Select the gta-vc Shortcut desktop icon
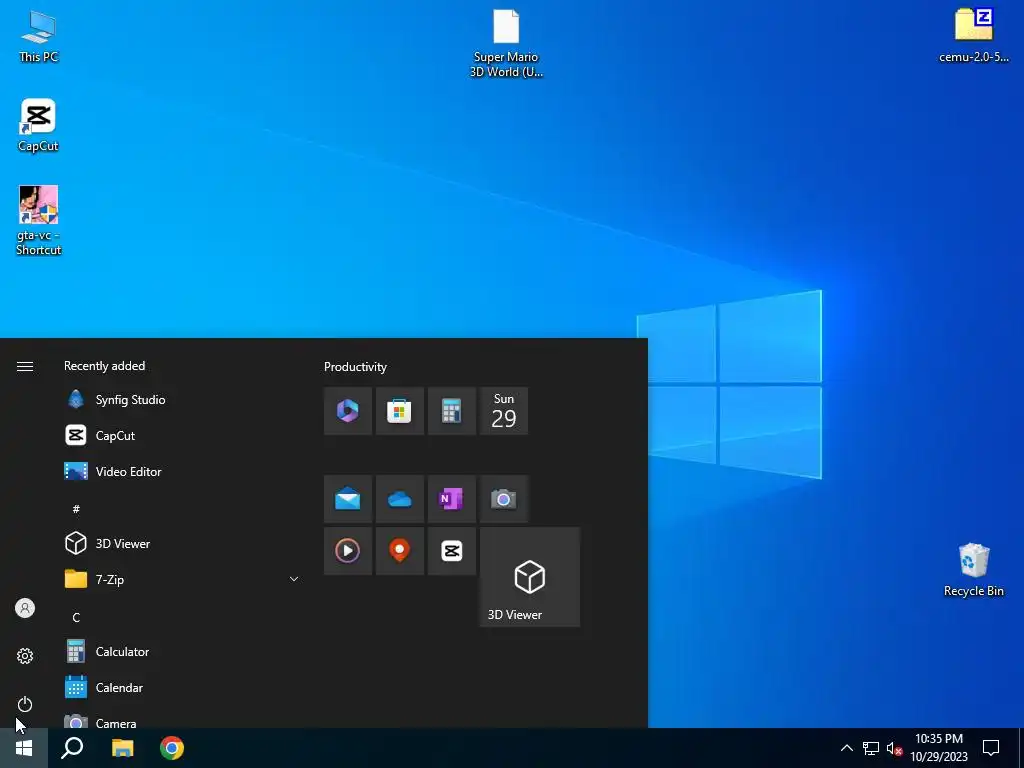 39,220
